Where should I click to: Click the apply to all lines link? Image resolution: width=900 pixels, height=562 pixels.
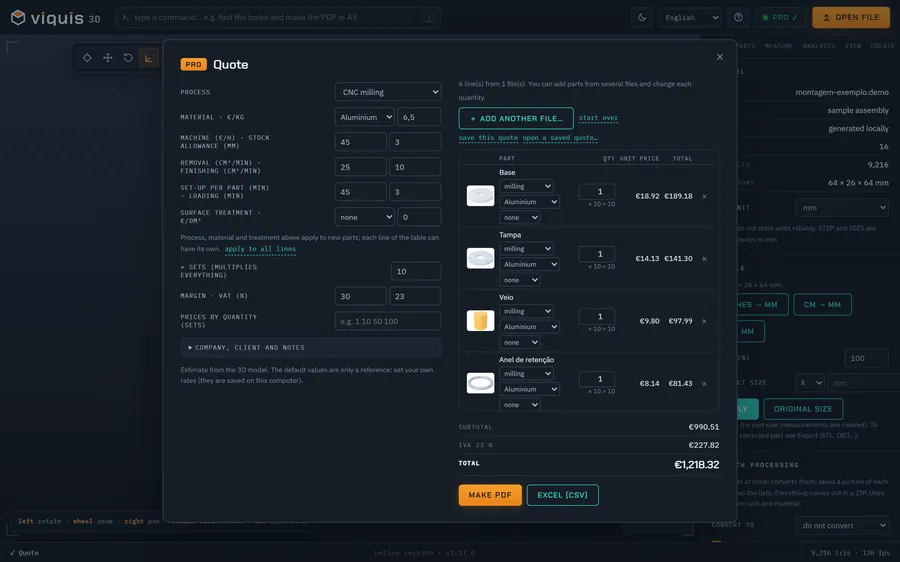click(x=260, y=249)
